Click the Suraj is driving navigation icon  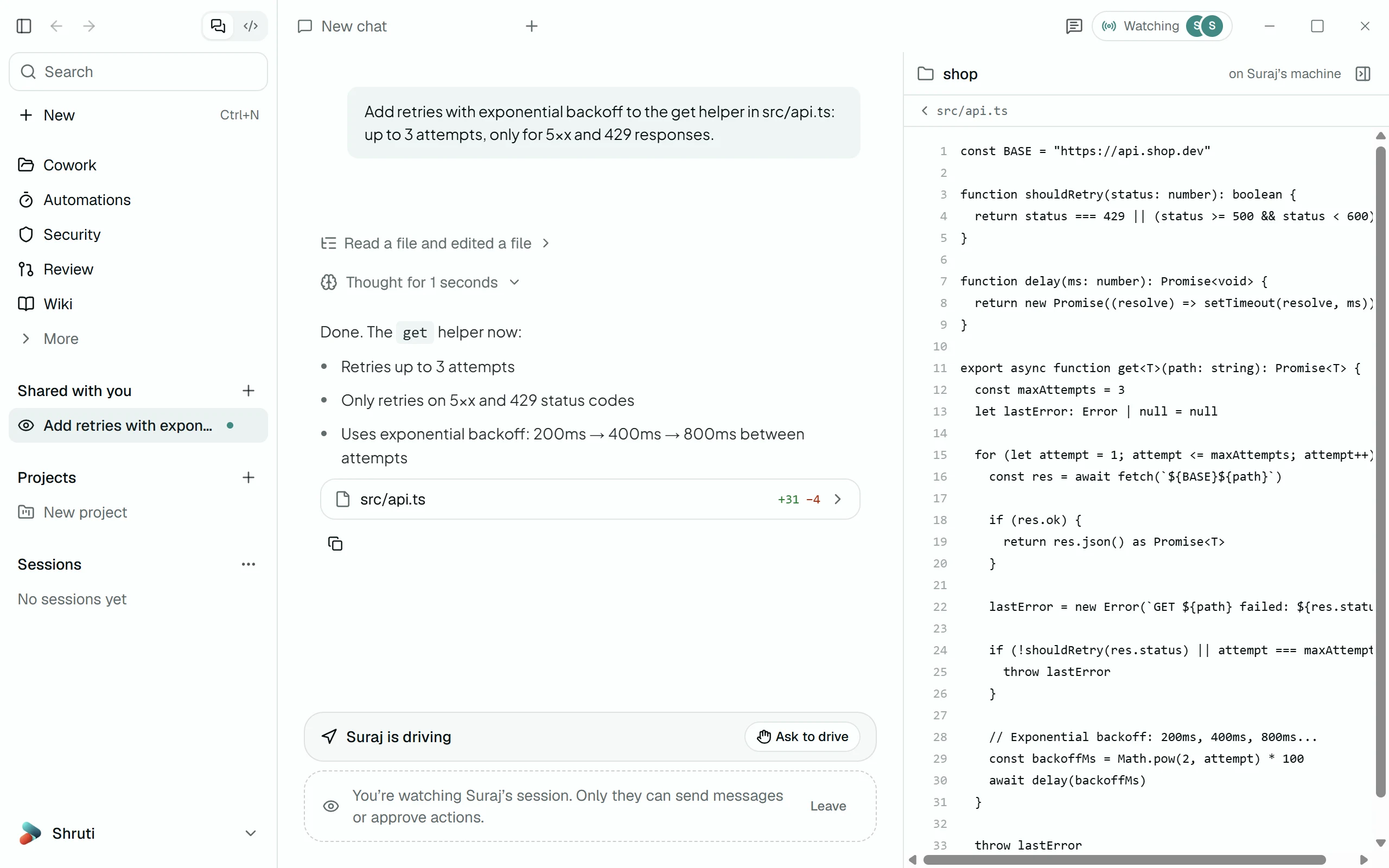pos(329,737)
